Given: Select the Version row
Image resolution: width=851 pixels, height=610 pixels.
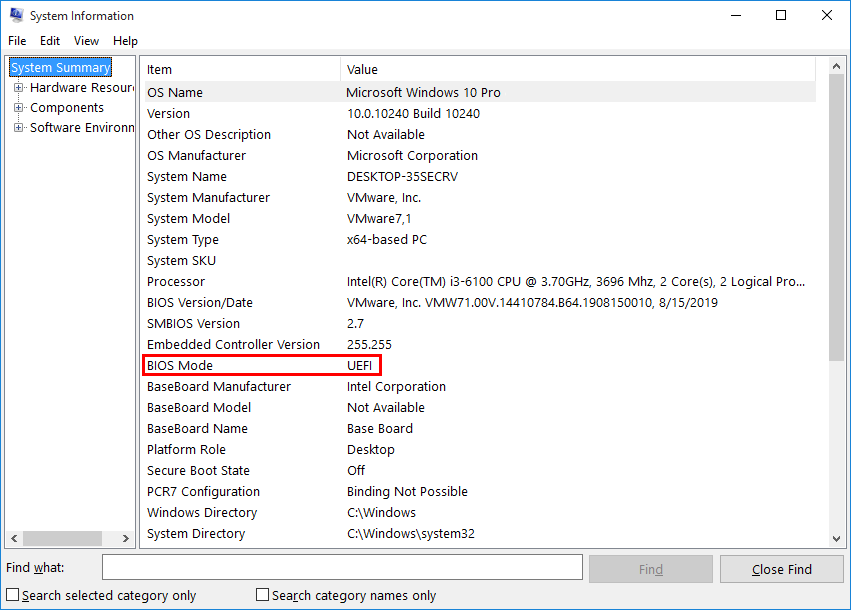Looking at the screenshot, I should pos(480,113).
